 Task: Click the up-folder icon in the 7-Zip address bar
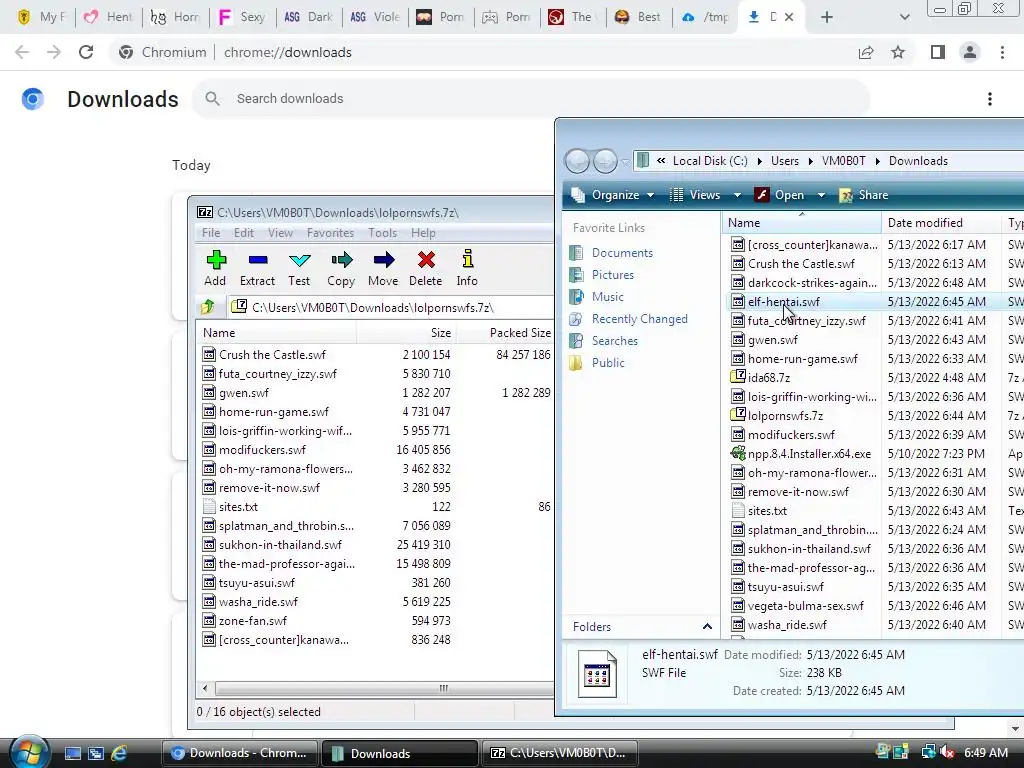[x=208, y=306]
